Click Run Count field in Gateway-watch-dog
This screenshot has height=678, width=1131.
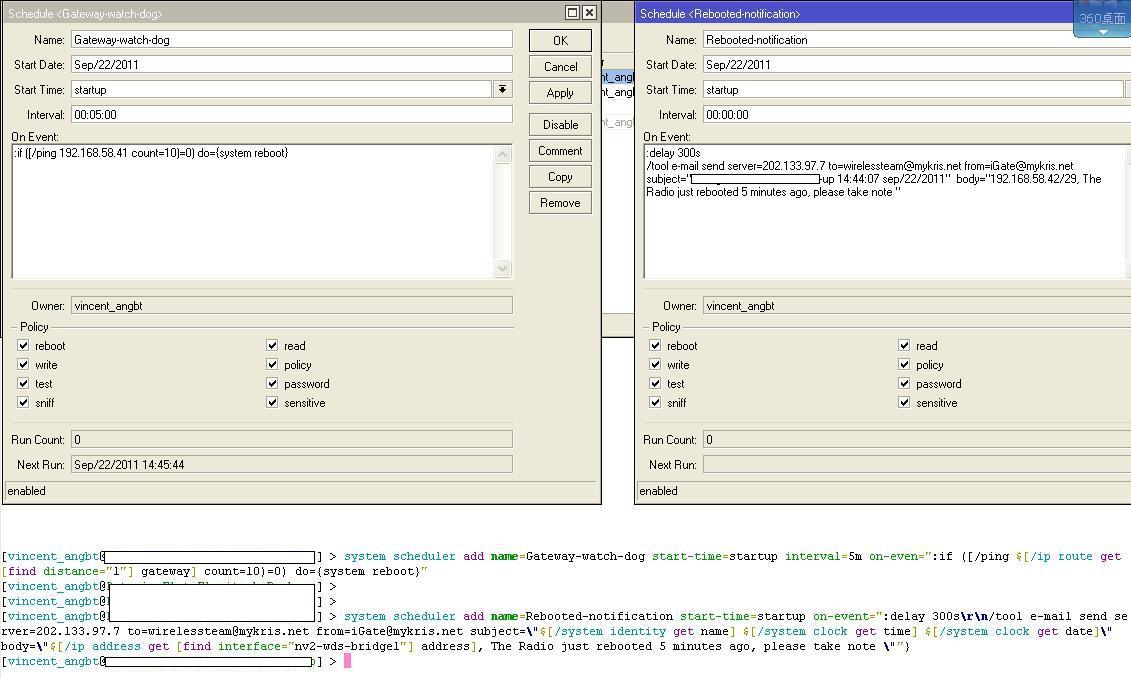click(x=292, y=439)
